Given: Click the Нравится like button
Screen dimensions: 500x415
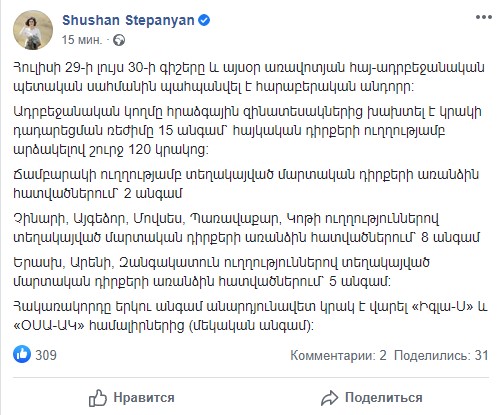Looking at the screenshot, I should 131,398.
